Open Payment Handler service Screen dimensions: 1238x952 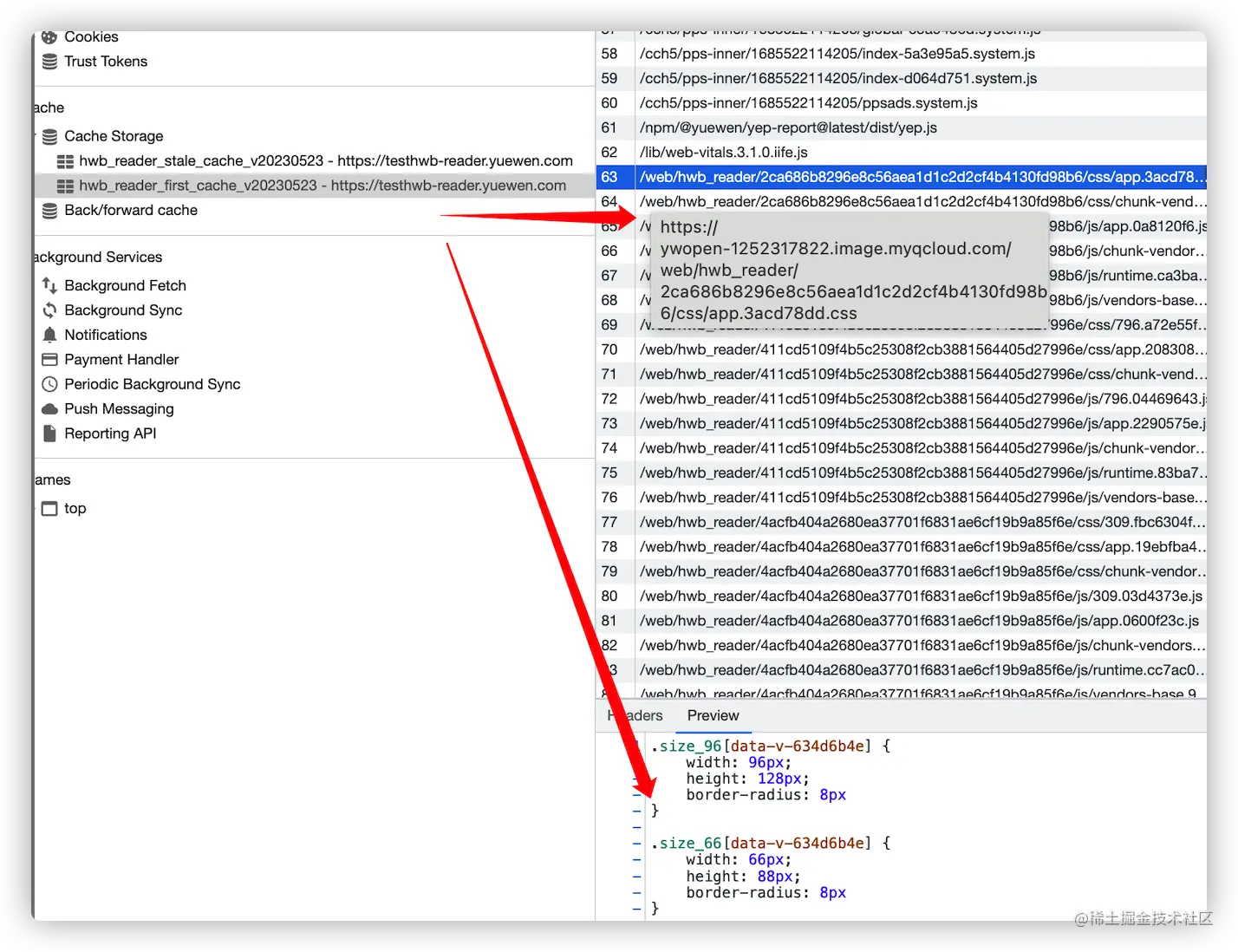121,359
